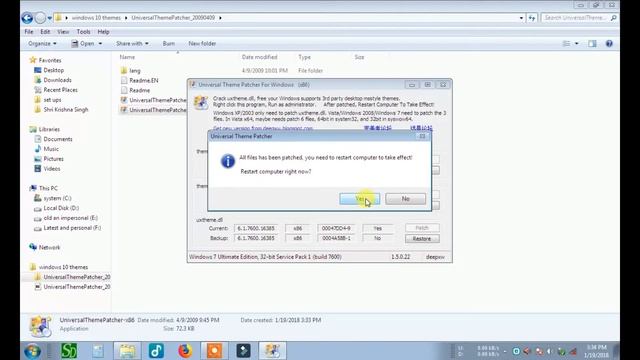
Task: Create a New folder from the toolbar
Action: [x=202, y=43]
